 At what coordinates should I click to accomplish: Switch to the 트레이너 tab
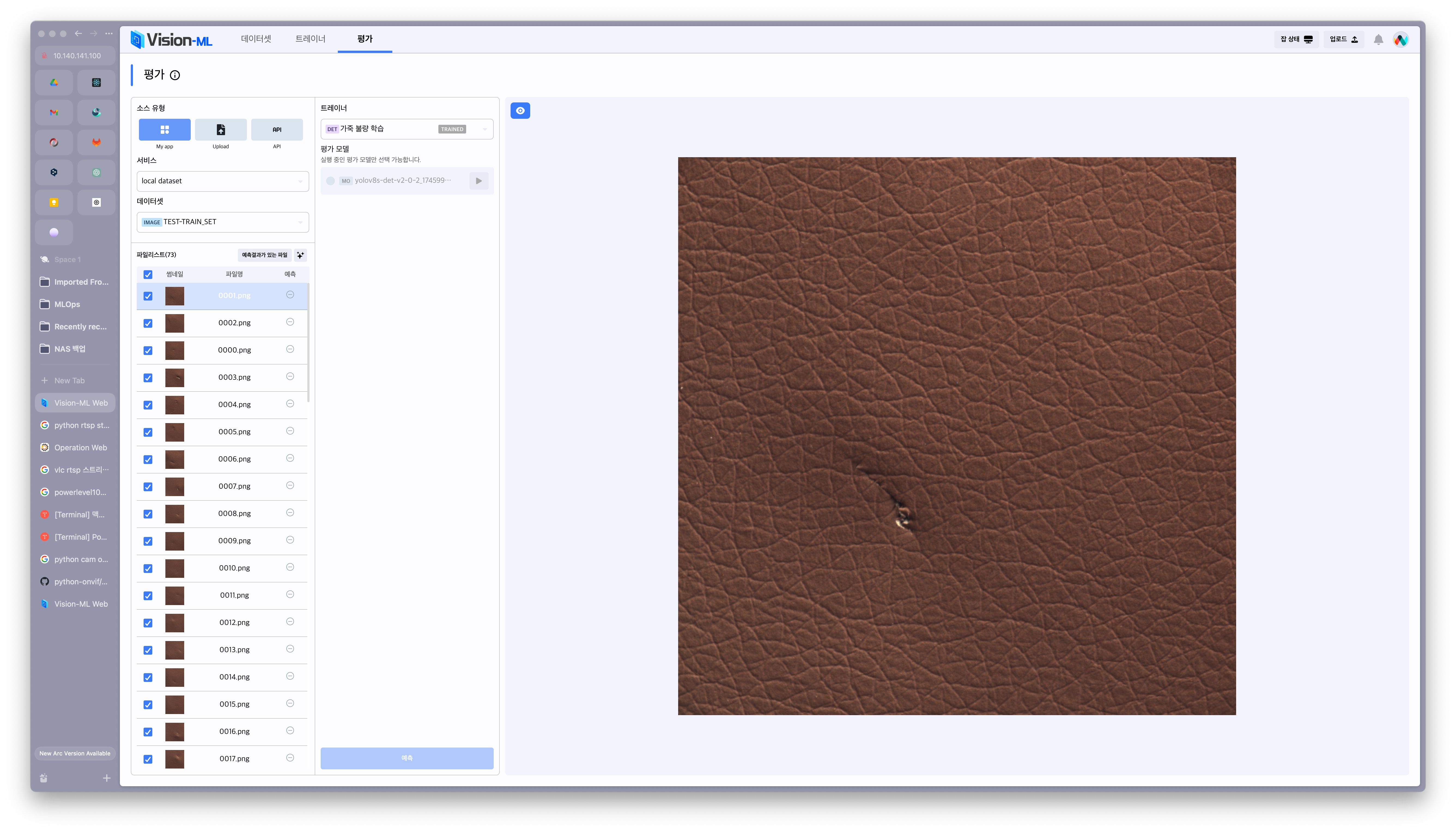click(x=310, y=39)
